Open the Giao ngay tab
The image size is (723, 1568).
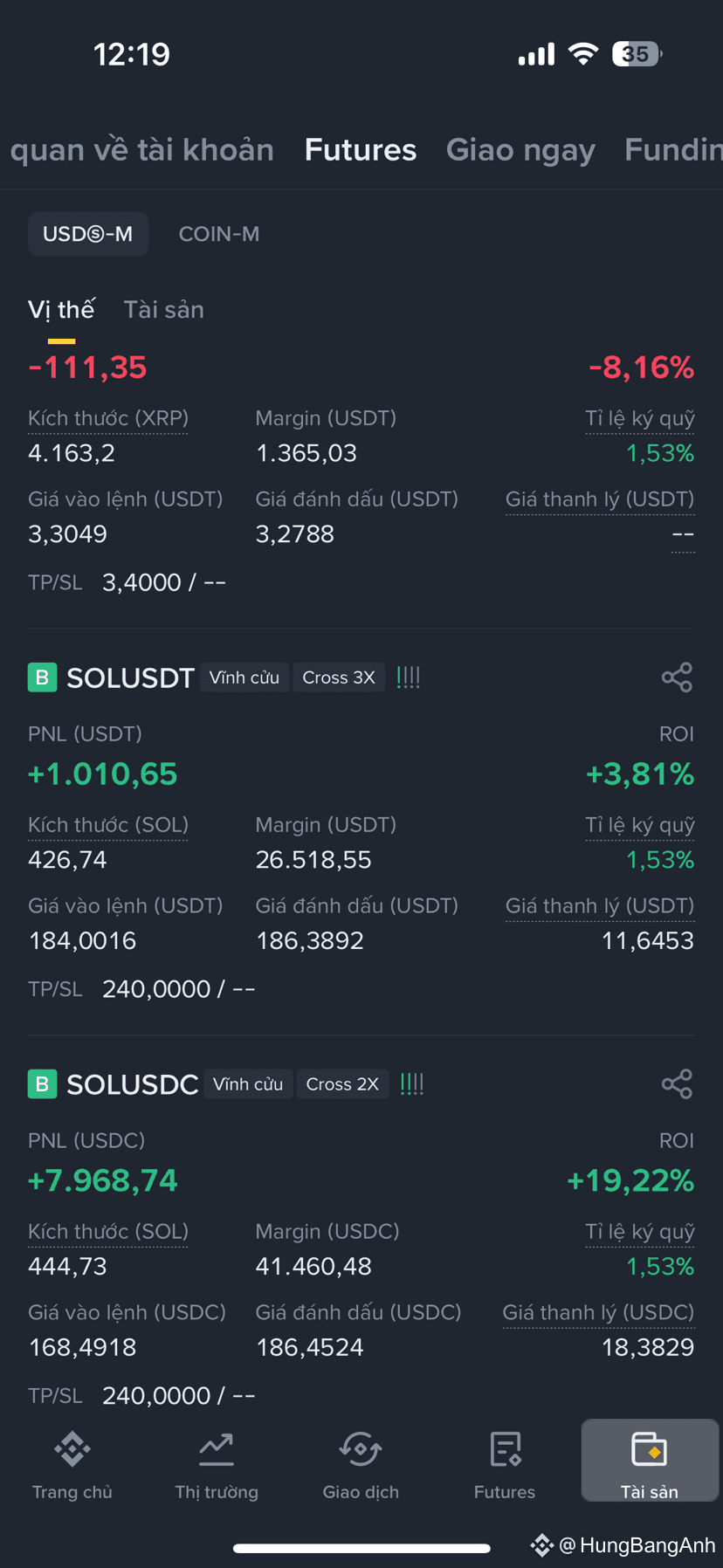520,150
